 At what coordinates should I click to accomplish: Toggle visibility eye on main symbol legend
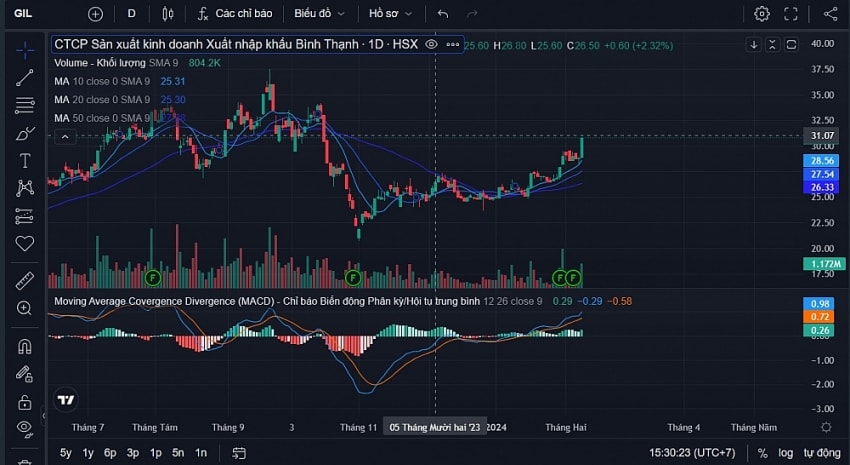point(432,44)
